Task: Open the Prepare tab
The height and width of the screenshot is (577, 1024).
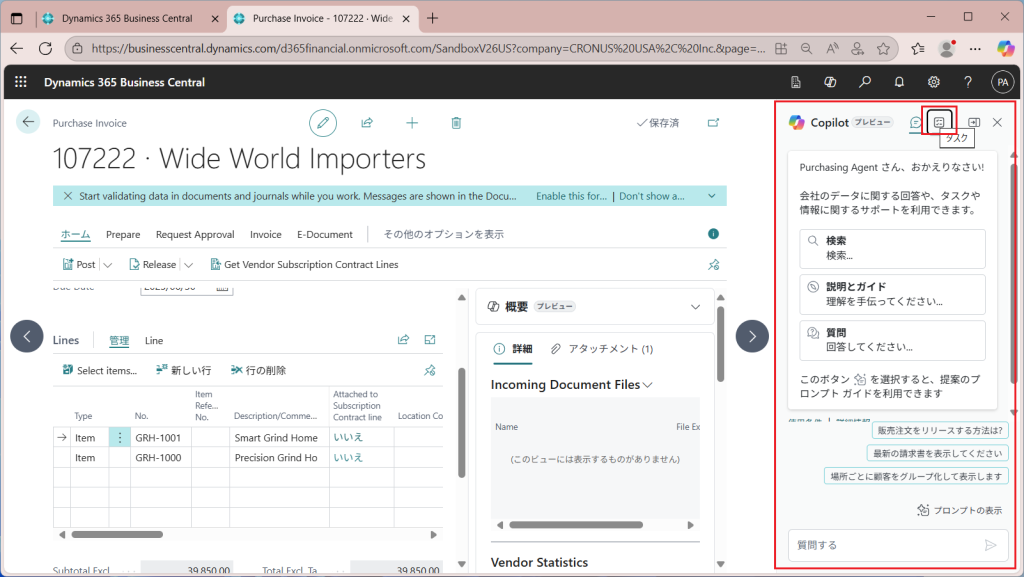Action: [x=123, y=234]
